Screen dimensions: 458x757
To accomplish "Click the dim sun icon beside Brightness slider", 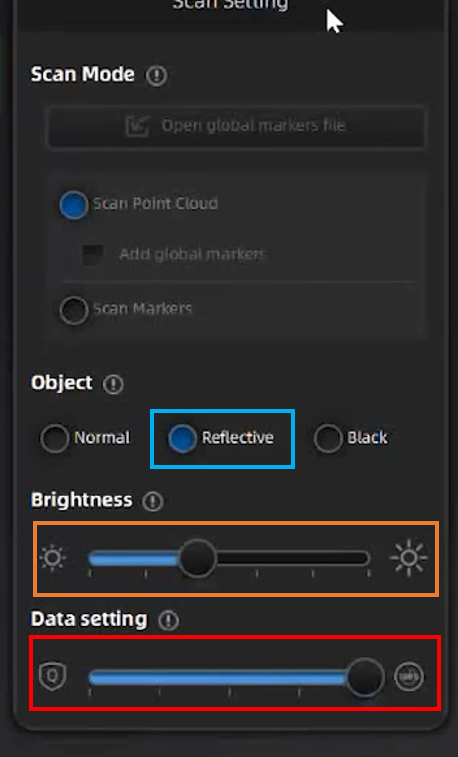I will (53, 558).
